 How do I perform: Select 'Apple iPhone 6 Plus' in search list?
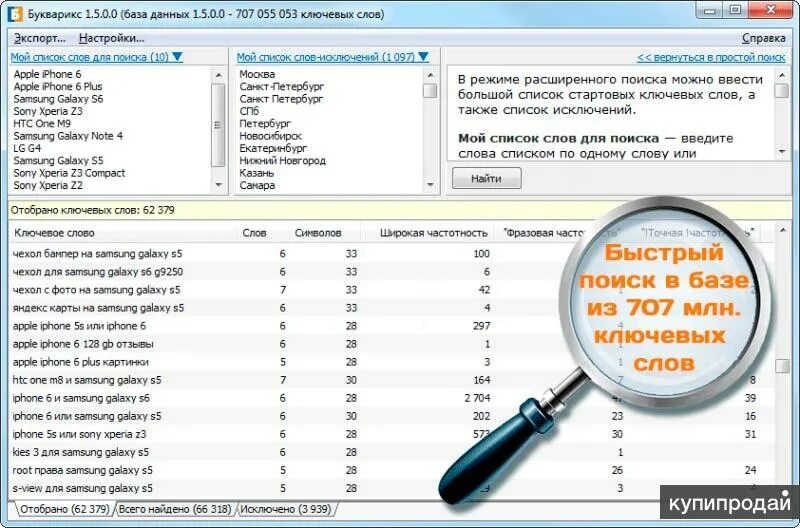pyautogui.click(x=58, y=86)
